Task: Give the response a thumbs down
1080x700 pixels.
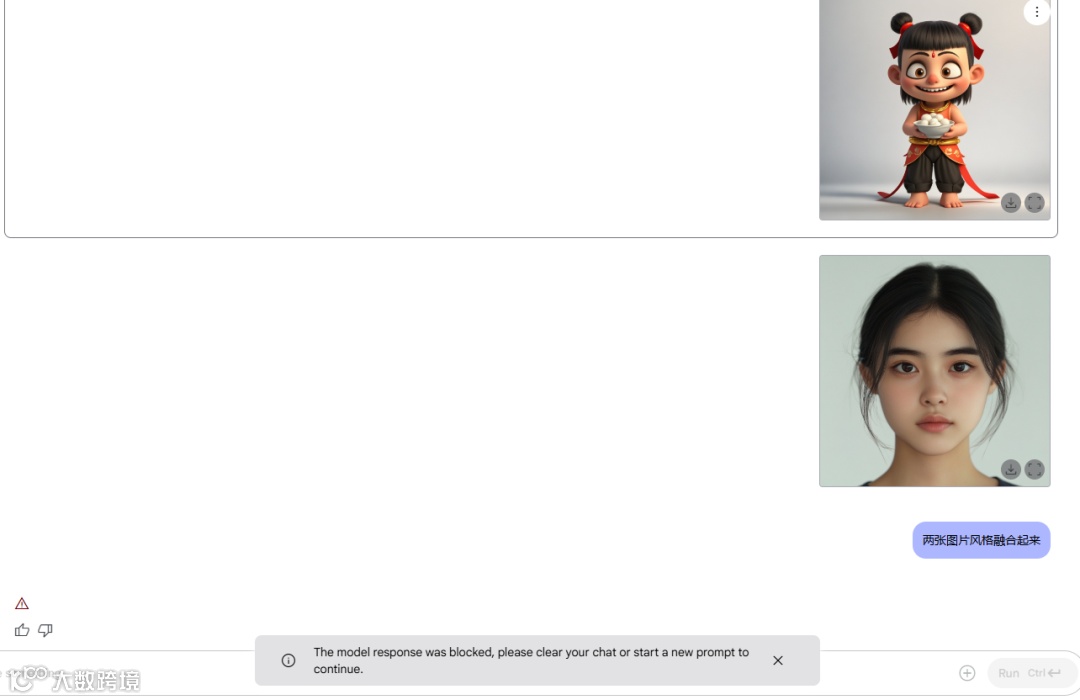Action: [45, 630]
